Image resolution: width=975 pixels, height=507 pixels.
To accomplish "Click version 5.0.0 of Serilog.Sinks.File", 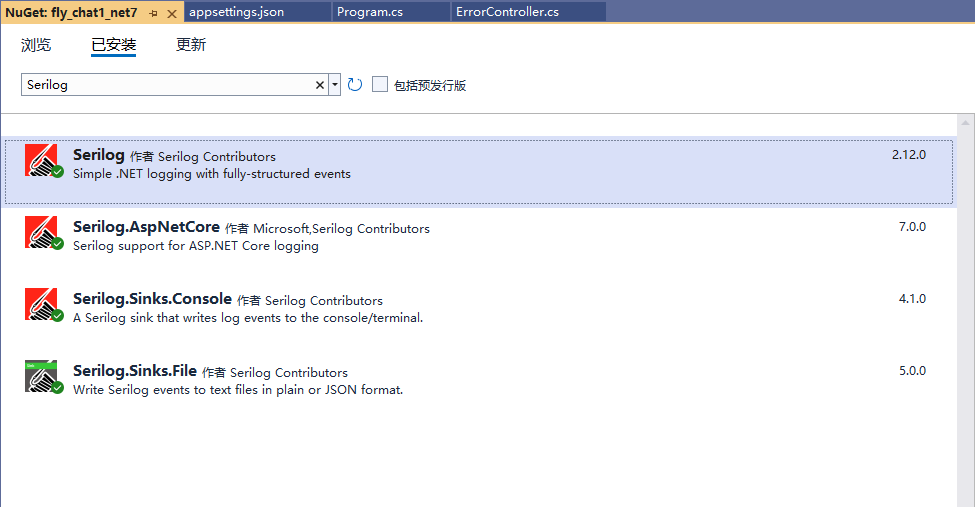I will (912, 371).
